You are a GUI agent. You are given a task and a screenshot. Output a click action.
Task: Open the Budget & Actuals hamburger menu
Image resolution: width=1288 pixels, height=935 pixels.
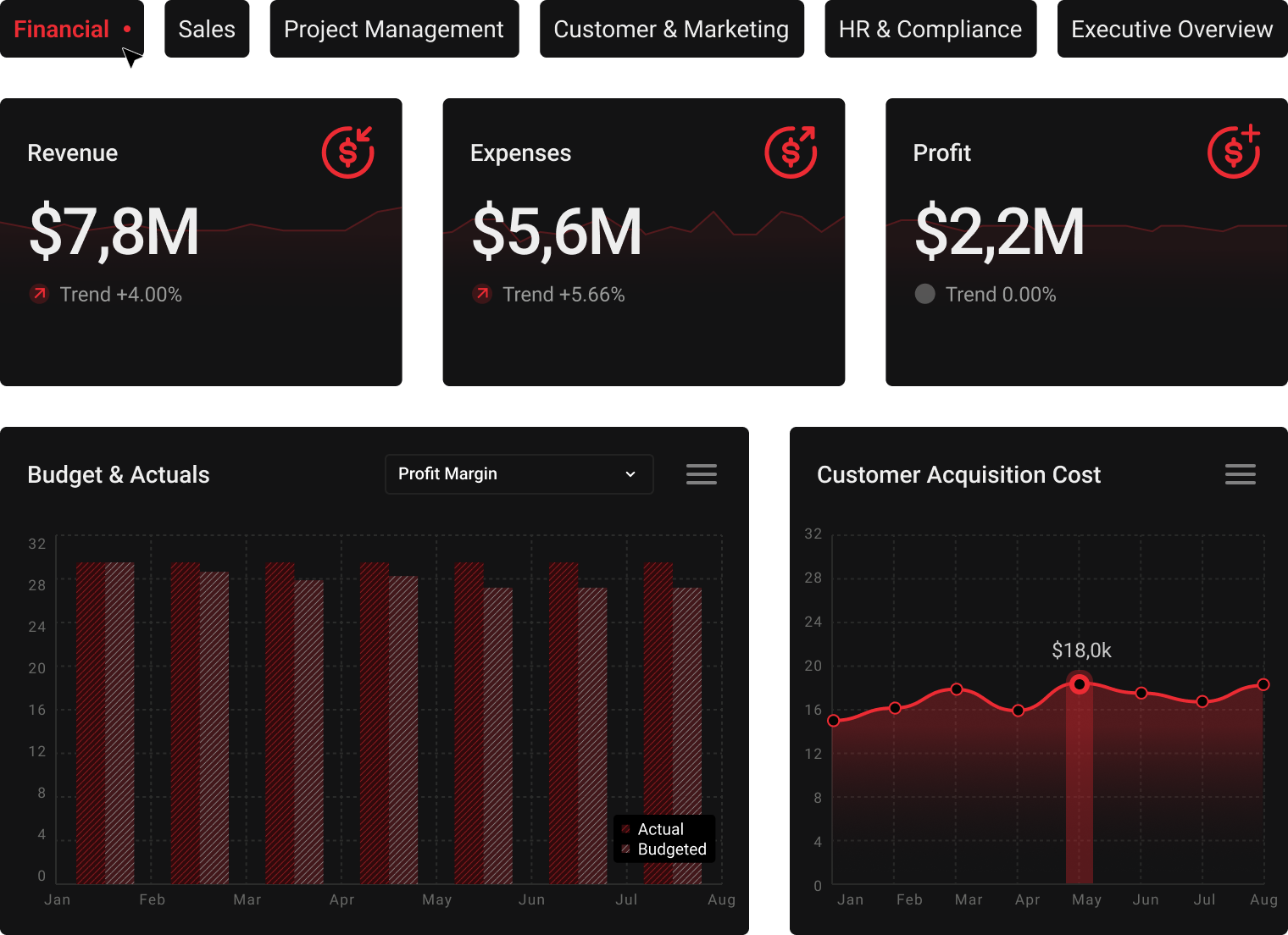[702, 474]
